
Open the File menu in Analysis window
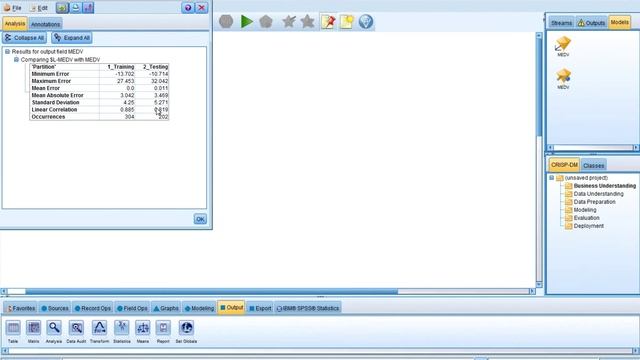tap(12, 8)
